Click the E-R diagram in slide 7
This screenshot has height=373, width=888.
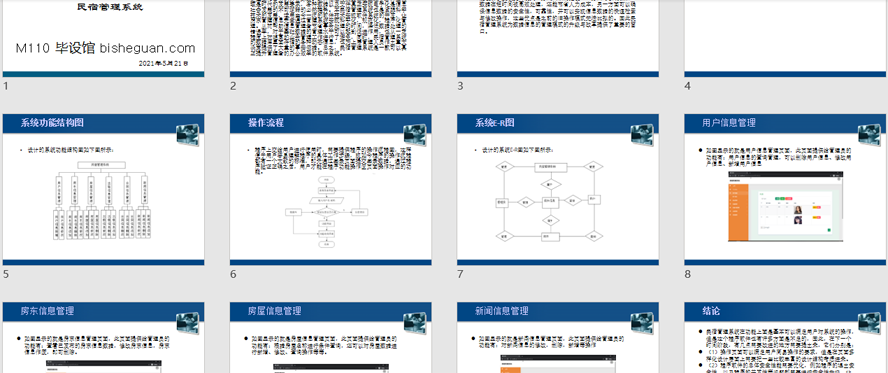click(549, 201)
